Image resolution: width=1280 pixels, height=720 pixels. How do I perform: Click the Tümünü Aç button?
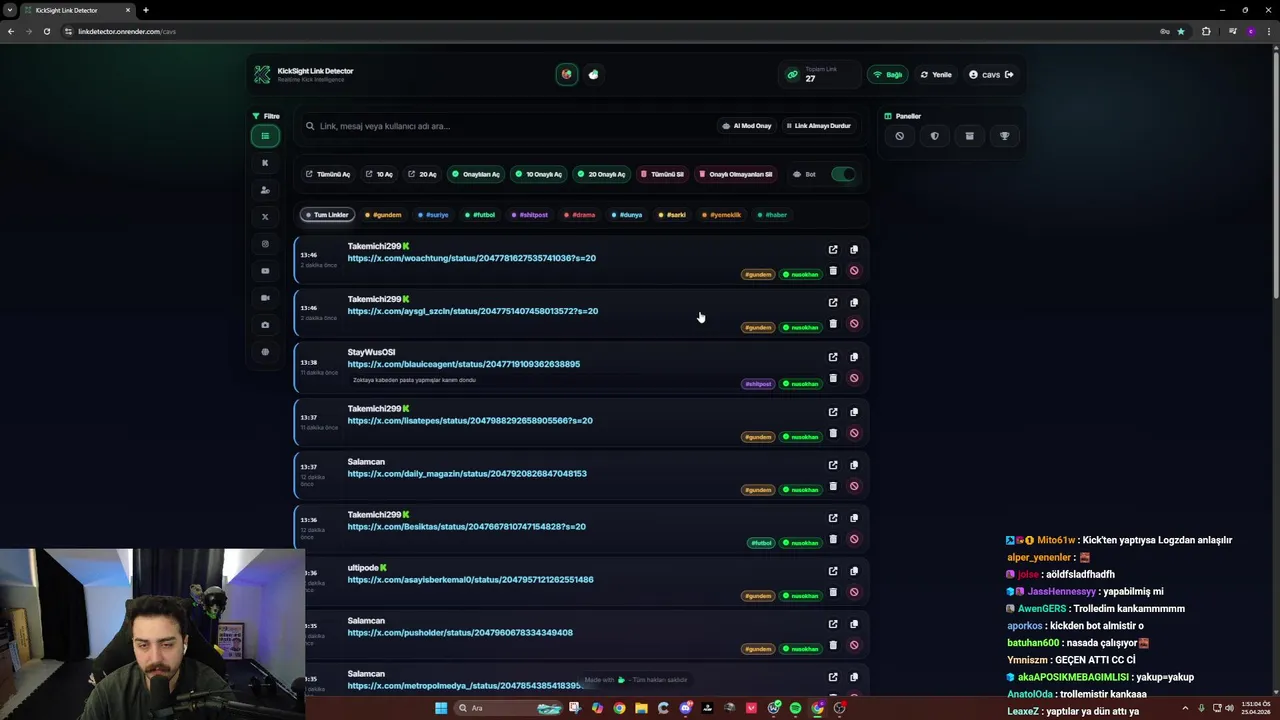pyautogui.click(x=328, y=174)
